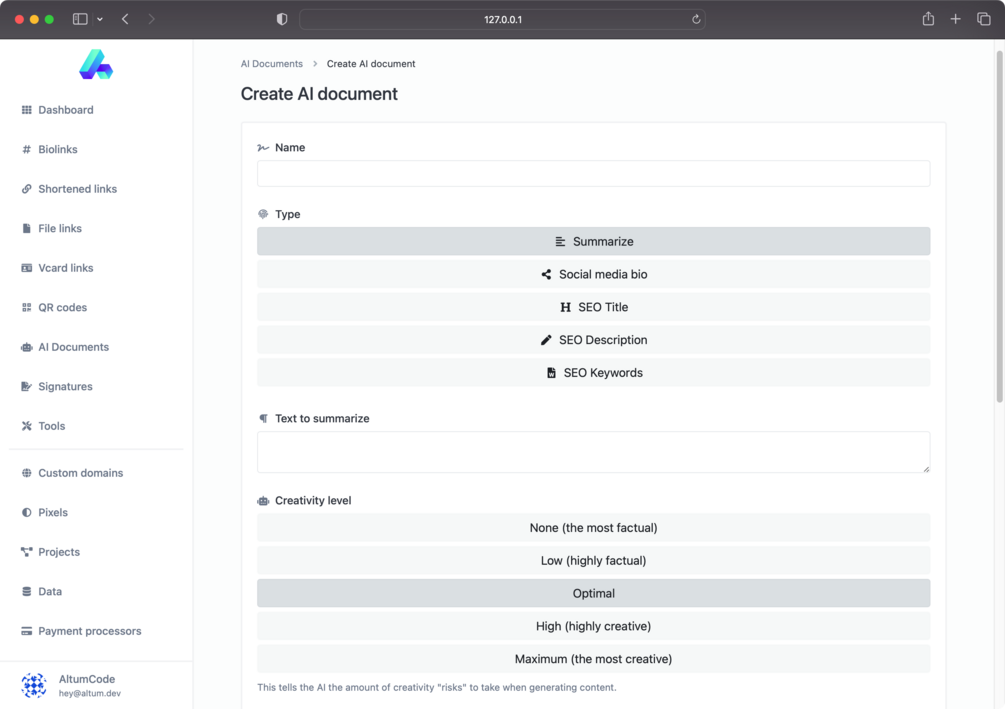Click the browser back arrow
Image resolution: width=1005 pixels, height=709 pixels.
(126, 19)
